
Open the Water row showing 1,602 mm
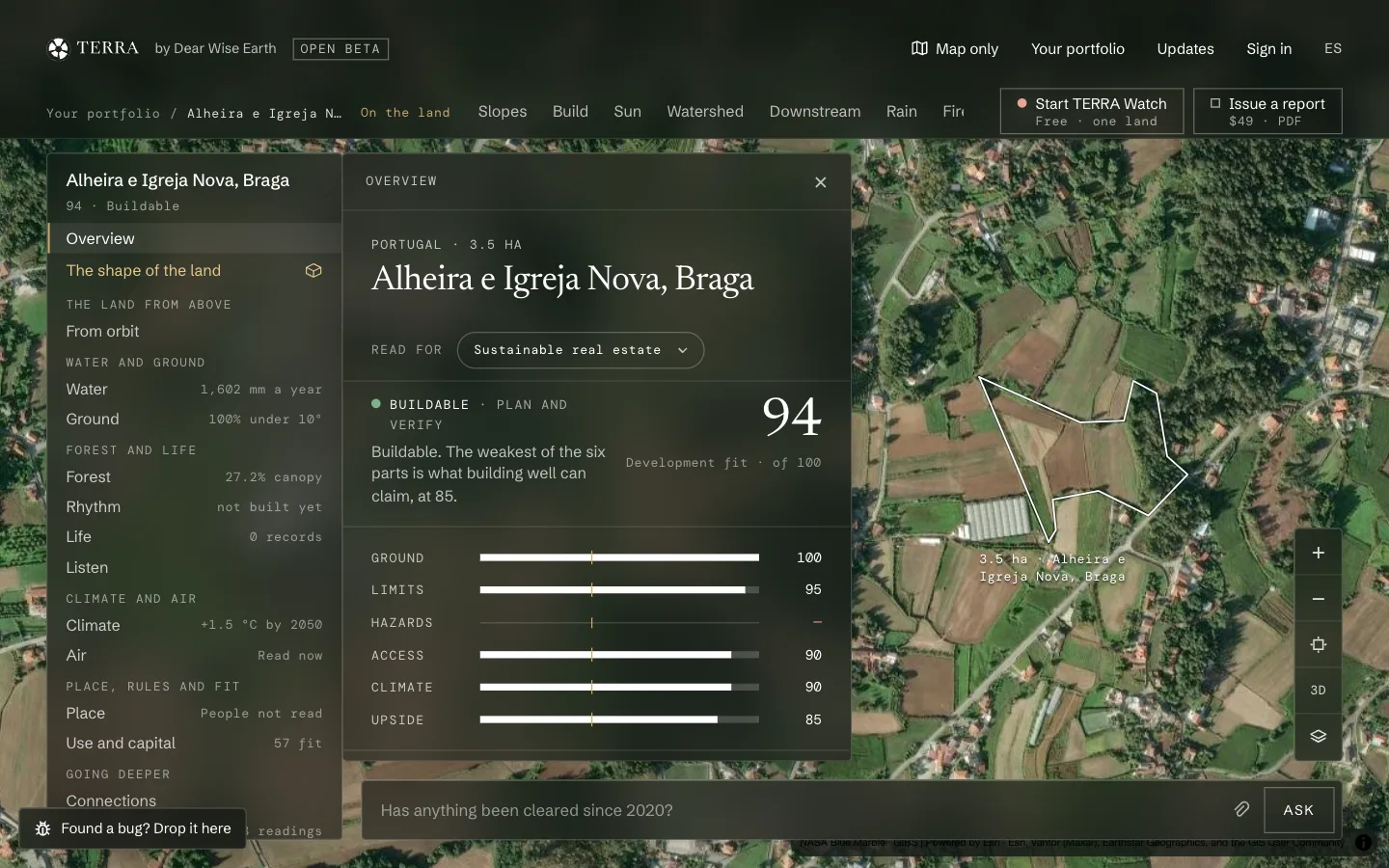tap(195, 390)
